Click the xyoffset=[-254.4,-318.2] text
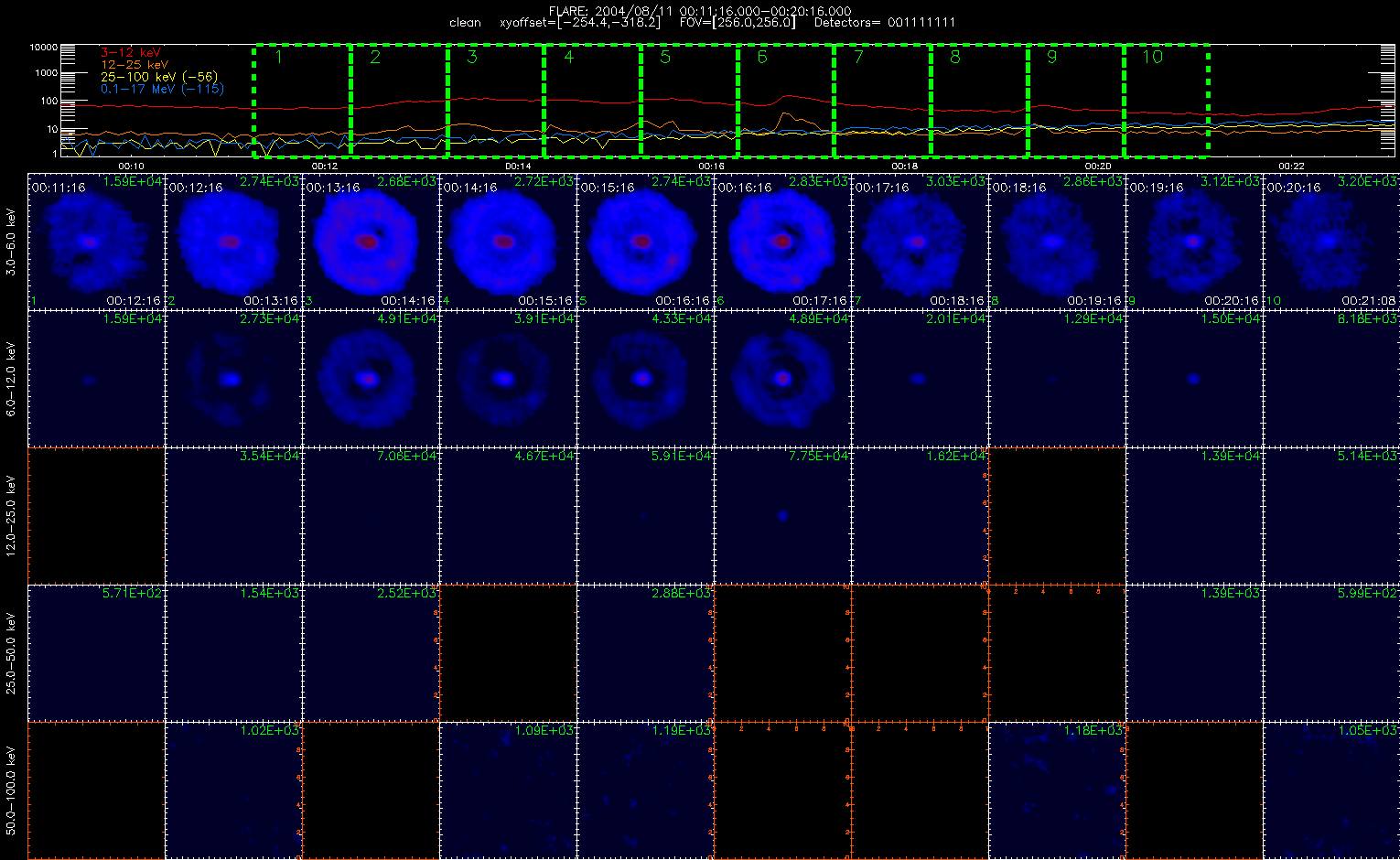The width and height of the screenshot is (1400, 860). click(x=579, y=22)
